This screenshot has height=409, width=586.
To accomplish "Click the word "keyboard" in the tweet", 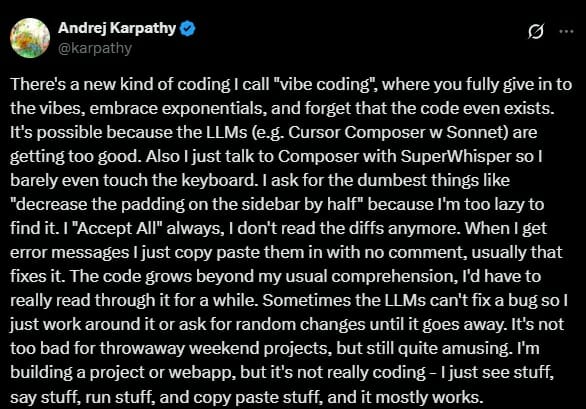I will pos(218,181).
